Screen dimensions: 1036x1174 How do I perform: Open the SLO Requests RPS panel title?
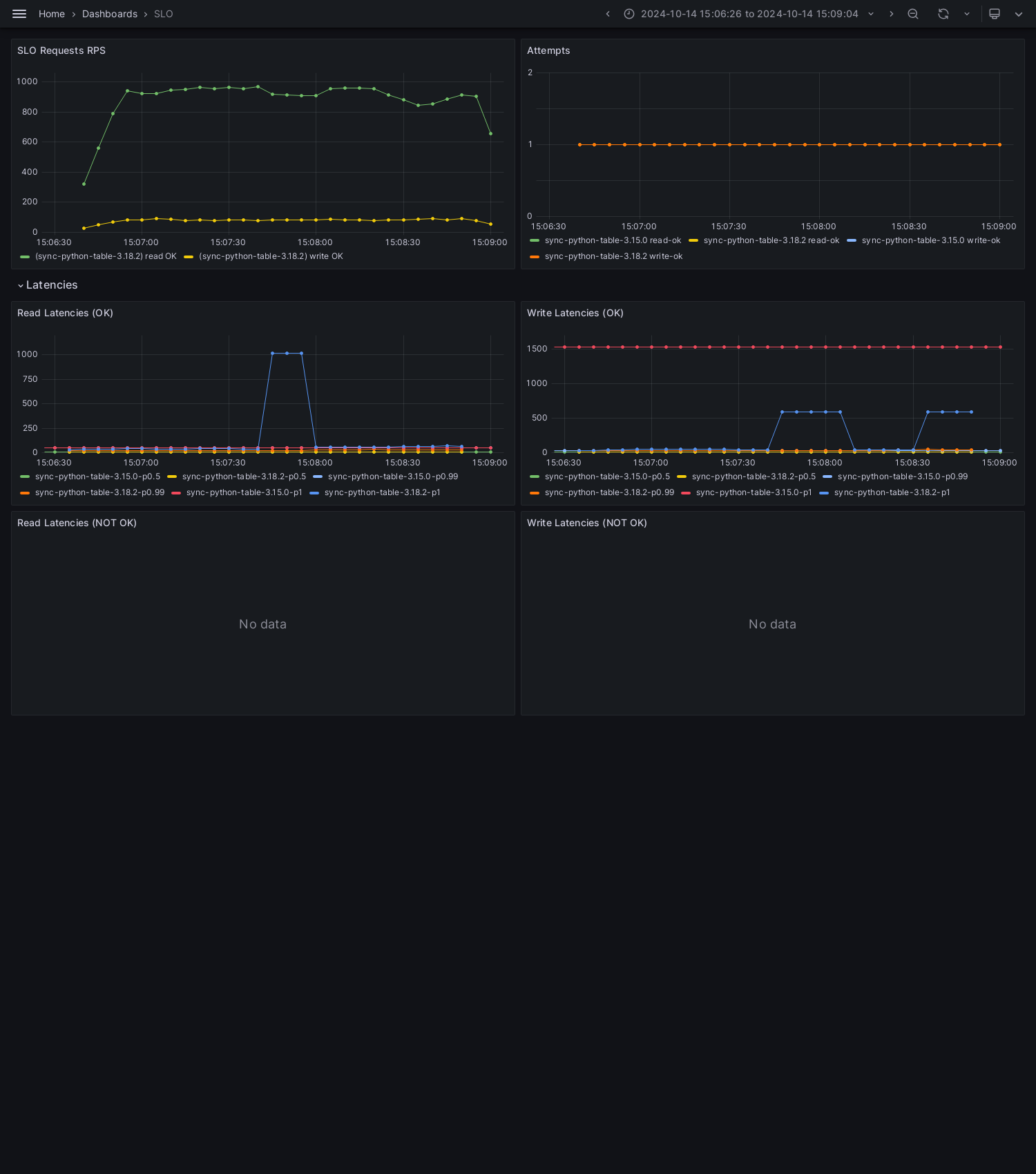pyautogui.click(x=61, y=50)
